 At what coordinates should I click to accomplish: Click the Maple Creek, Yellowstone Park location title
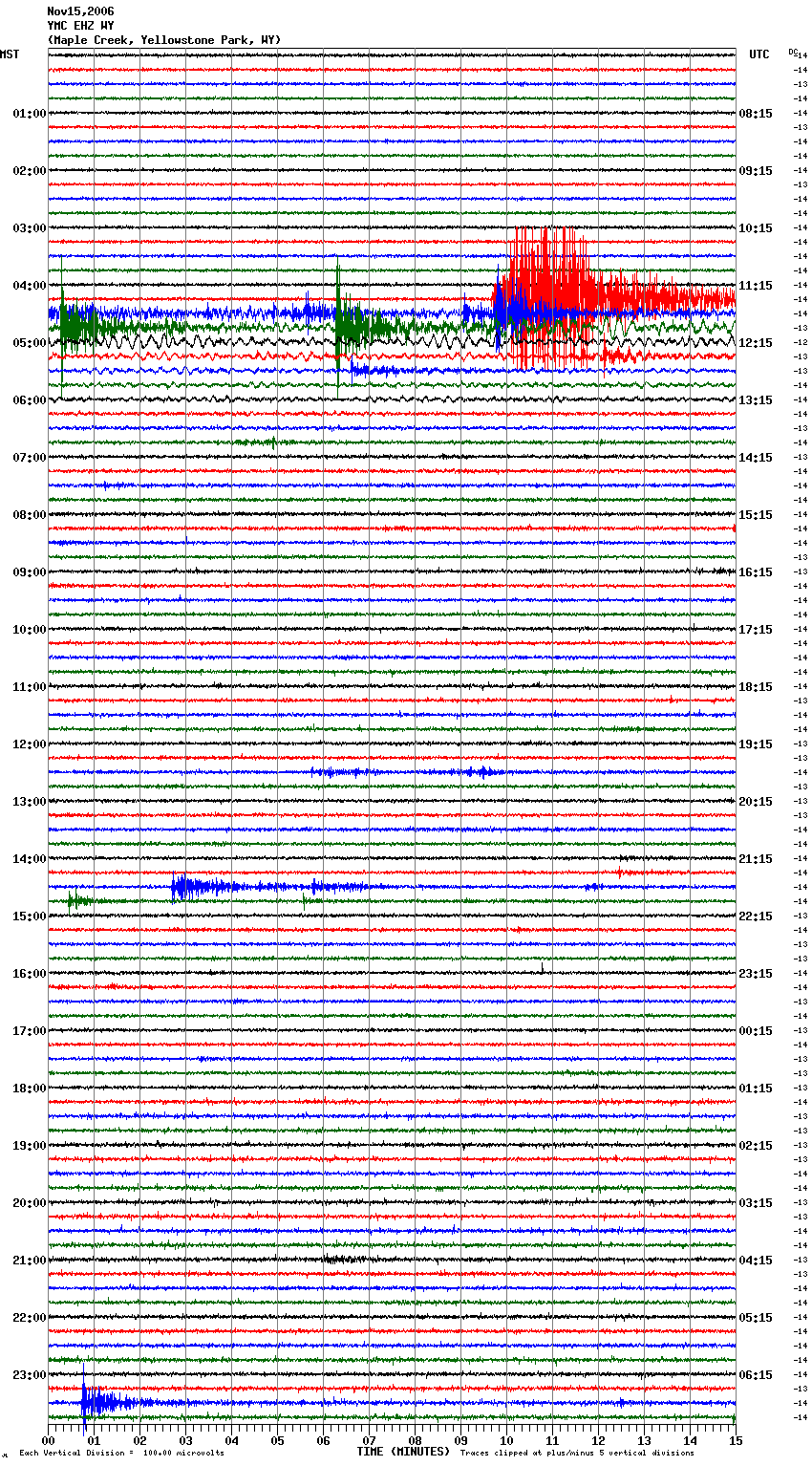point(164,40)
